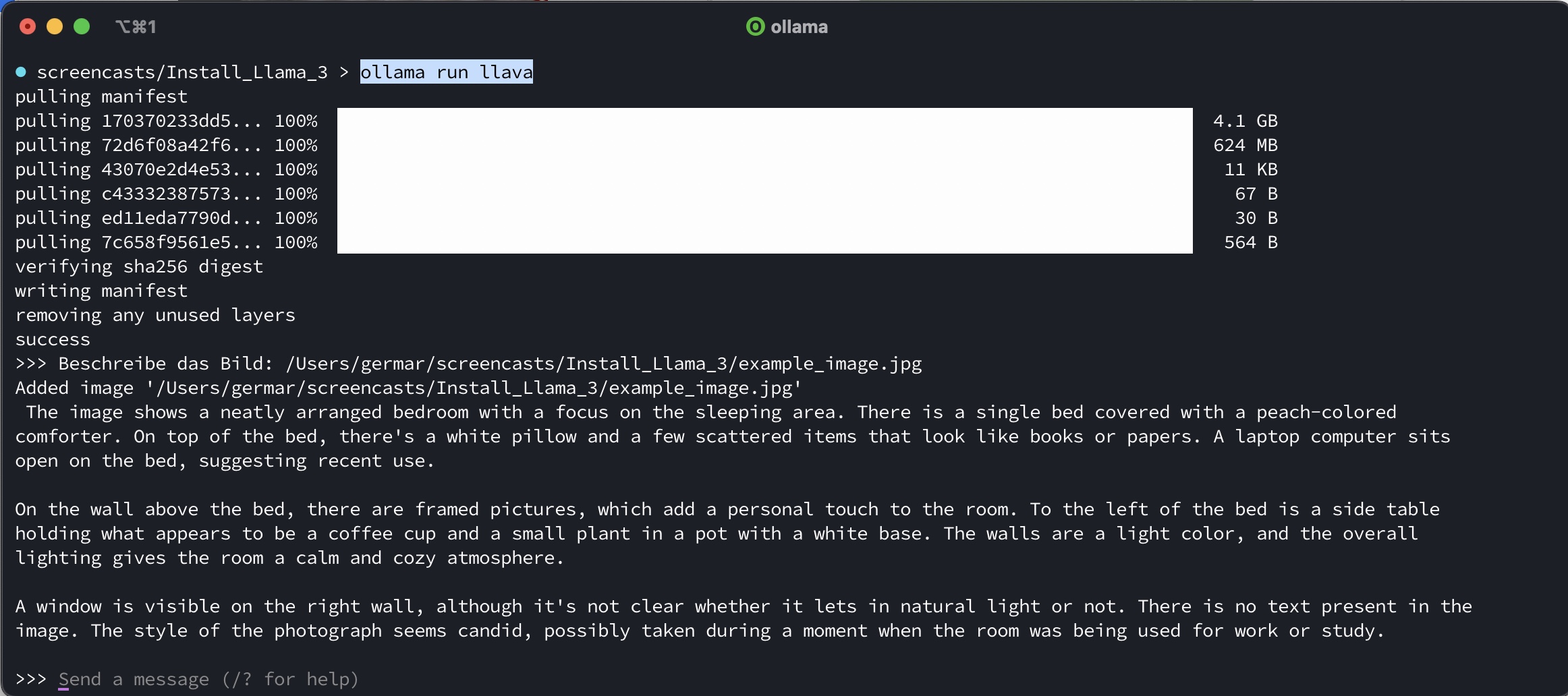1568x696 pixels.
Task: Click the 'success' status line
Action: click(x=53, y=340)
